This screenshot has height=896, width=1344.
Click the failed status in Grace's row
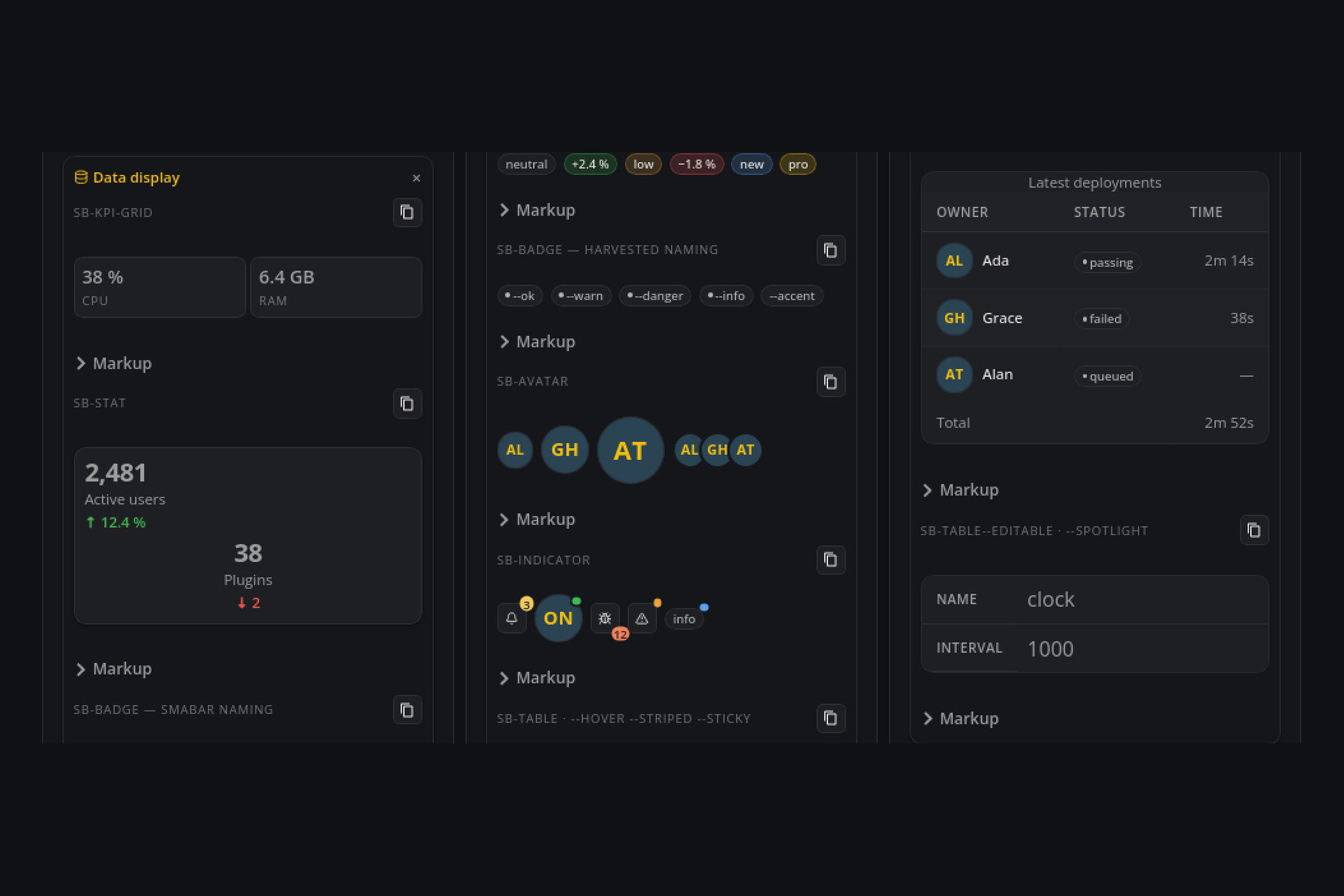1102,318
